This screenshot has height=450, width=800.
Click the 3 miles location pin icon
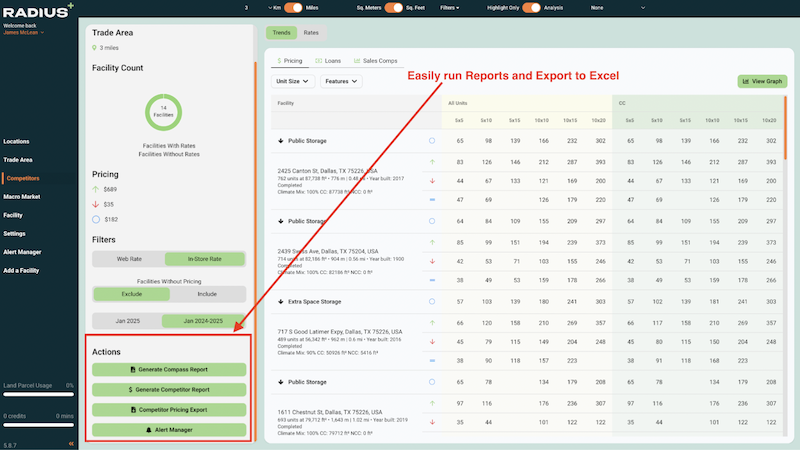94,48
